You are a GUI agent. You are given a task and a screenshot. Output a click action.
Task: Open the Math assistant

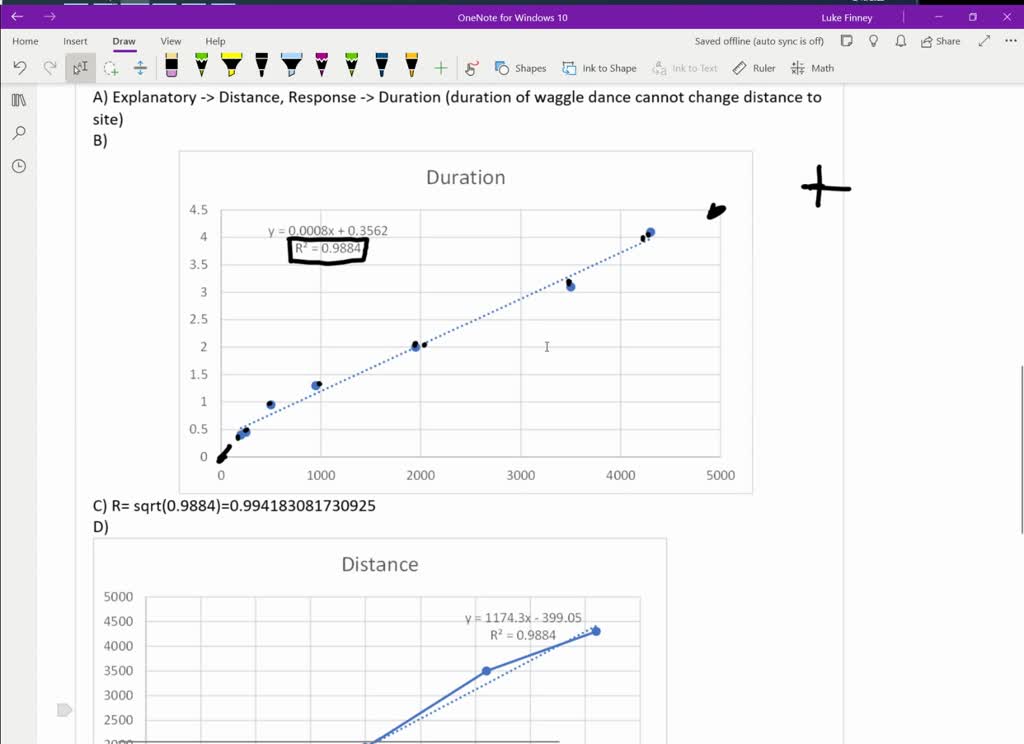coord(812,68)
